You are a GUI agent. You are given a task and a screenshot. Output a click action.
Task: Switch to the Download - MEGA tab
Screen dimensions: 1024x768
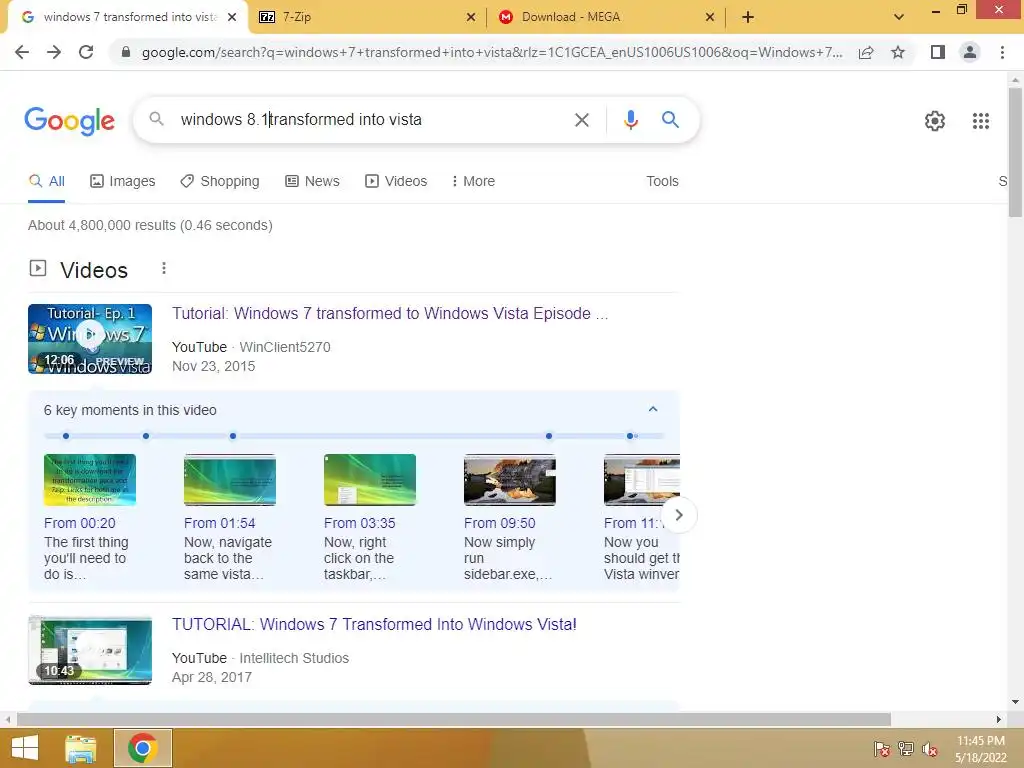pos(606,17)
